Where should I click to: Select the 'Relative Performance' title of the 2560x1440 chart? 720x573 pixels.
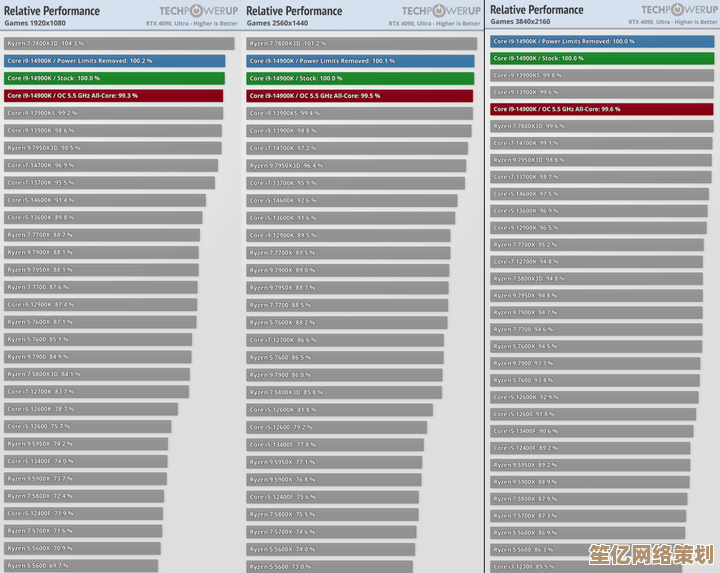point(295,11)
